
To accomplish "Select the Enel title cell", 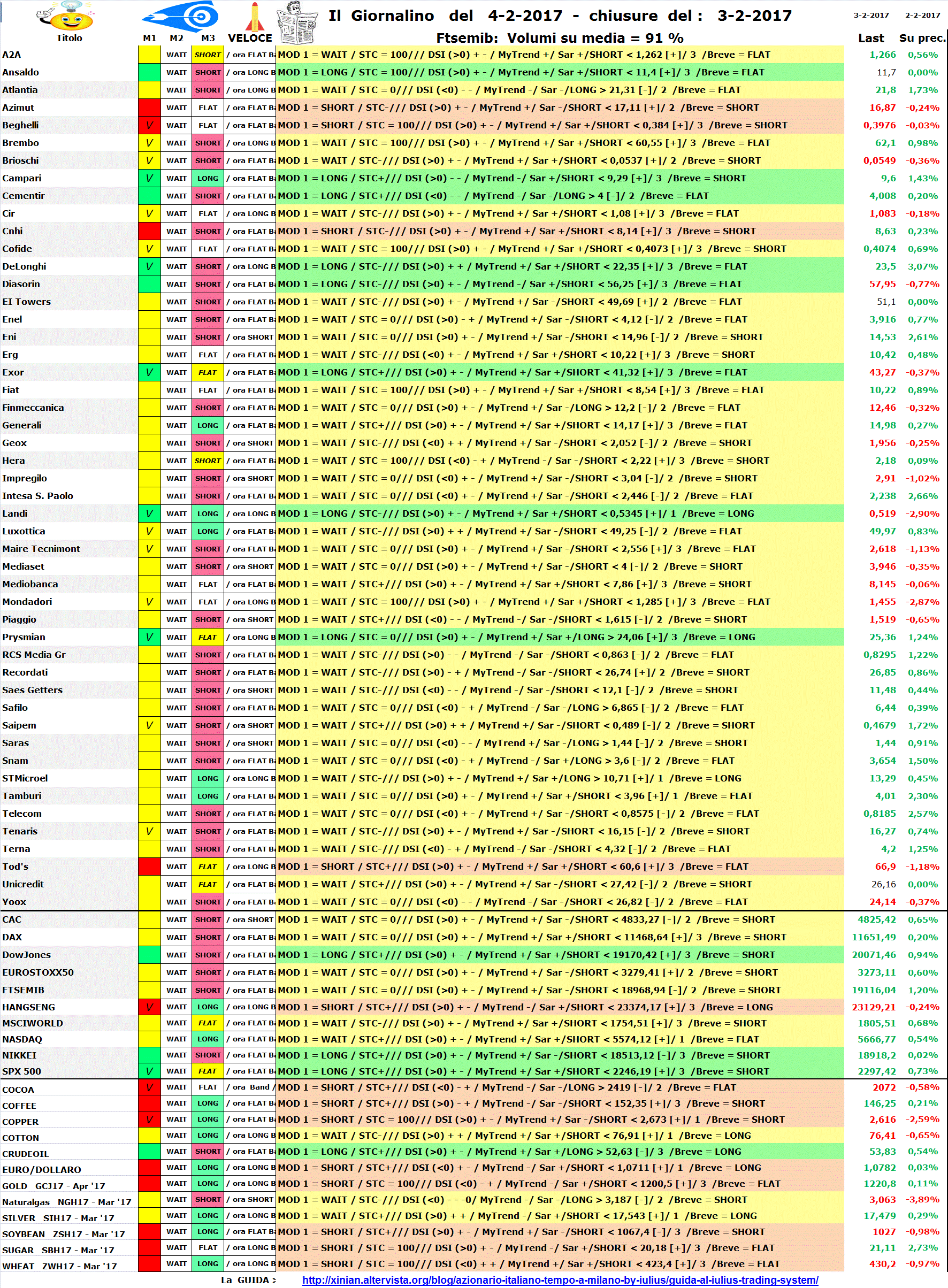I will coord(69,319).
